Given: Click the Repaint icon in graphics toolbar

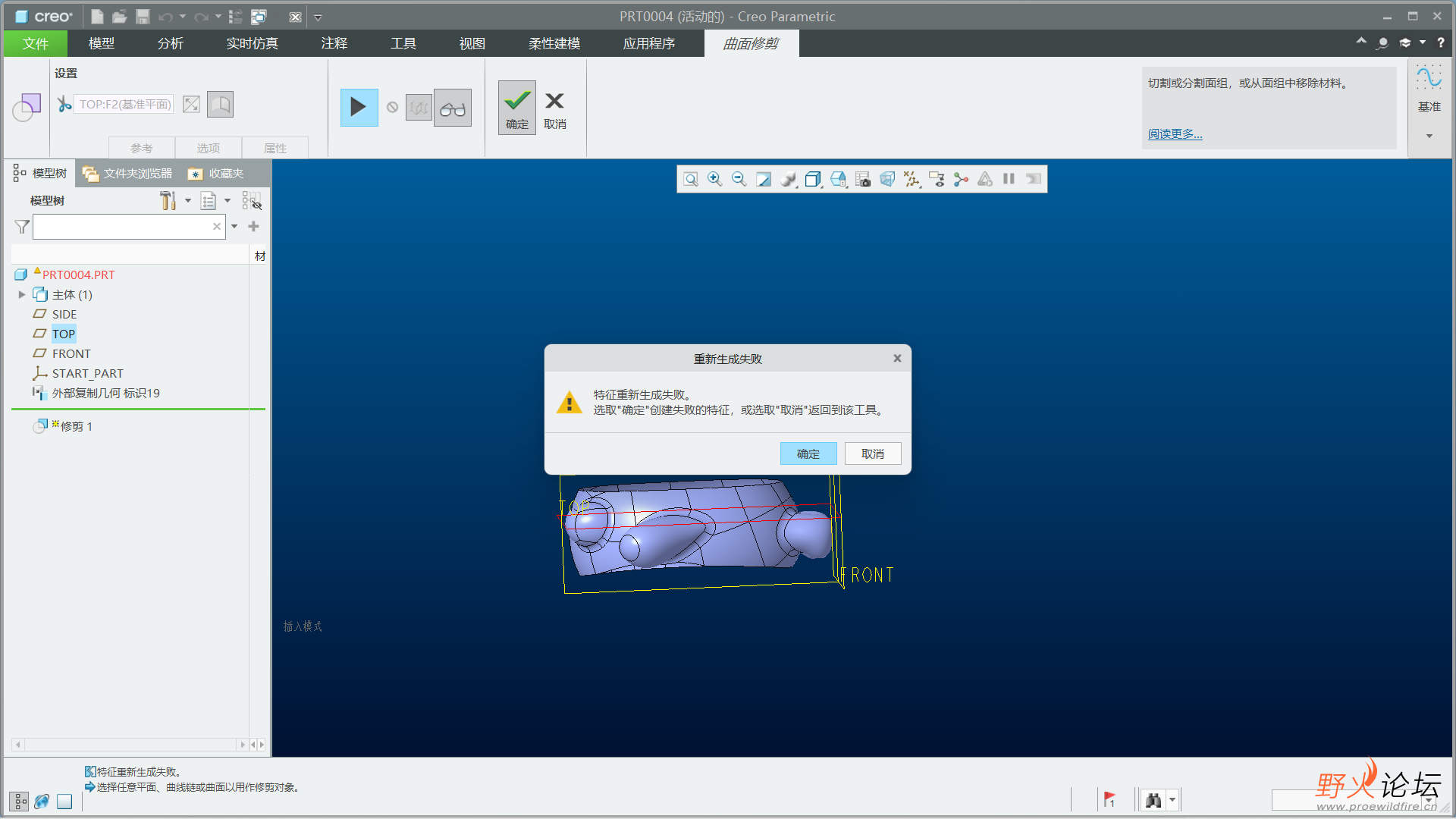Looking at the screenshot, I should (764, 179).
